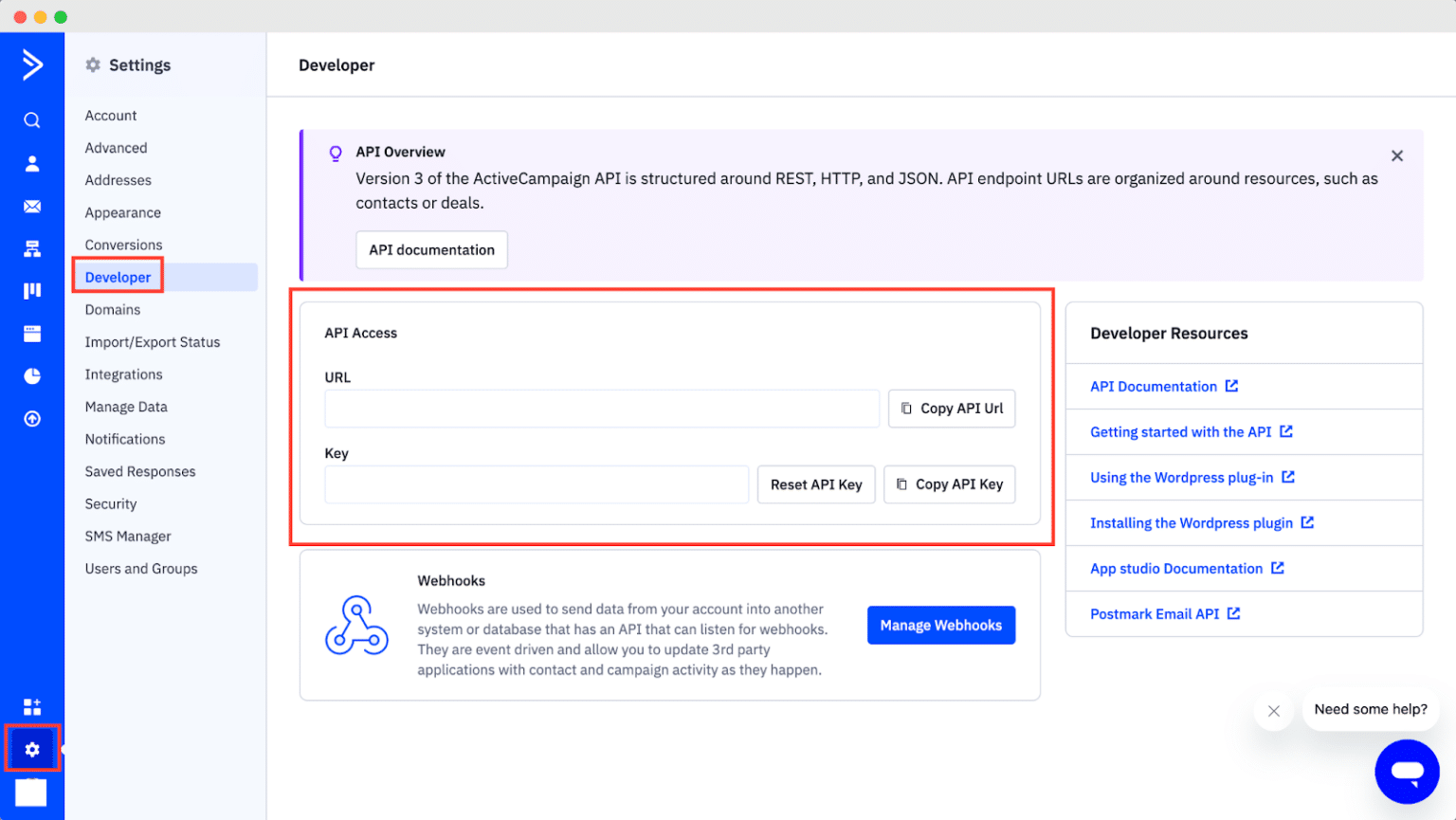Open Users and Groups settings
Screen dimensions: 1456x820
pos(140,568)
